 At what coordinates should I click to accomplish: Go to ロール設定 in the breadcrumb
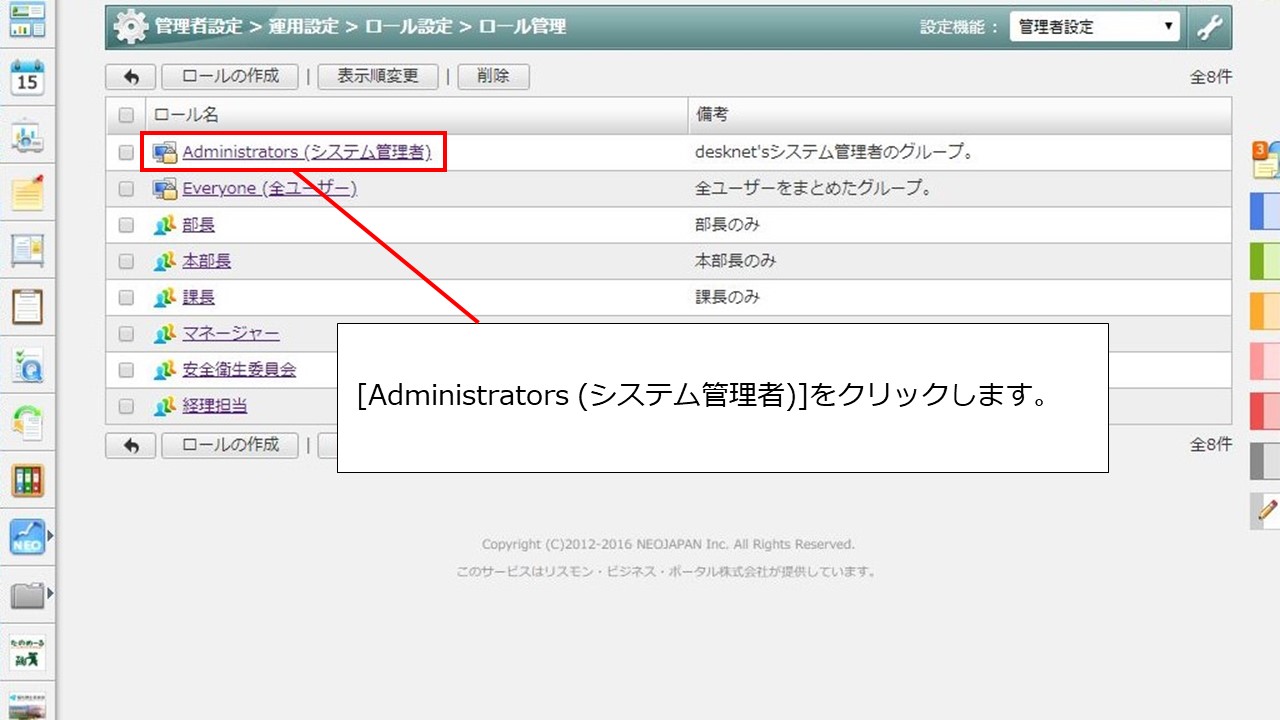click(x=408, y=27)
